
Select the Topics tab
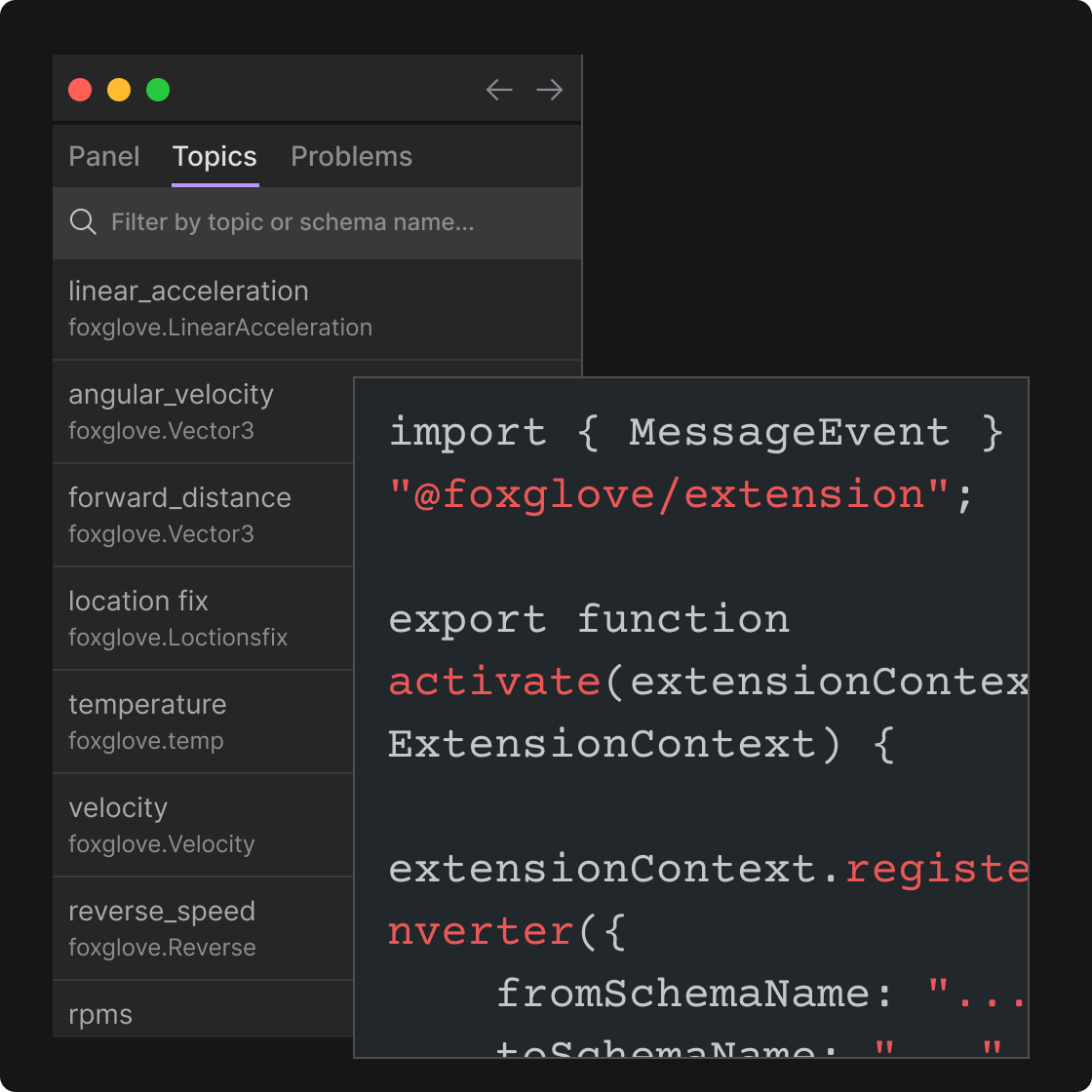click(x=214, y=157)
